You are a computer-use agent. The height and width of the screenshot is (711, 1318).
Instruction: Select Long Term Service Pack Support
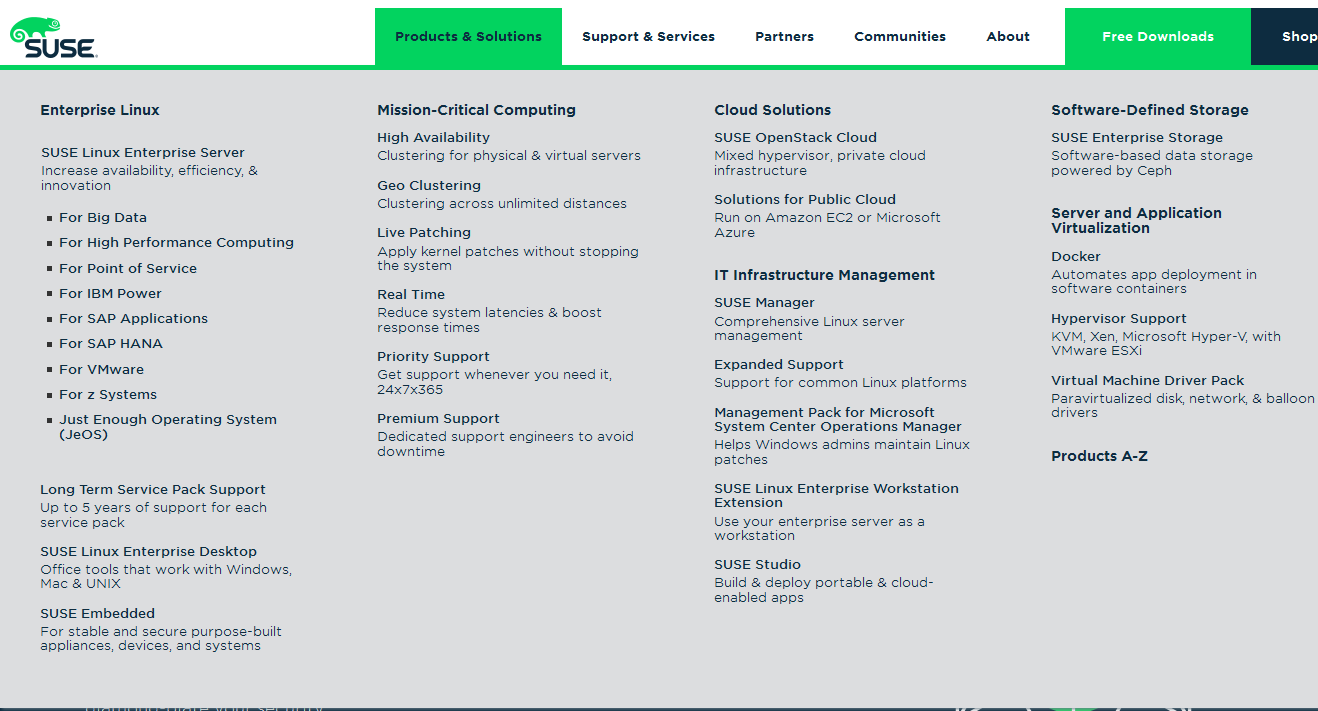(152, 490)
